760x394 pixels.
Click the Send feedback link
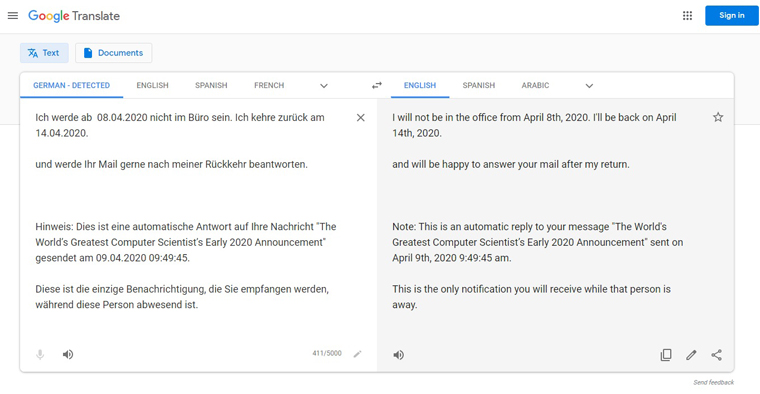coord(713,382)
